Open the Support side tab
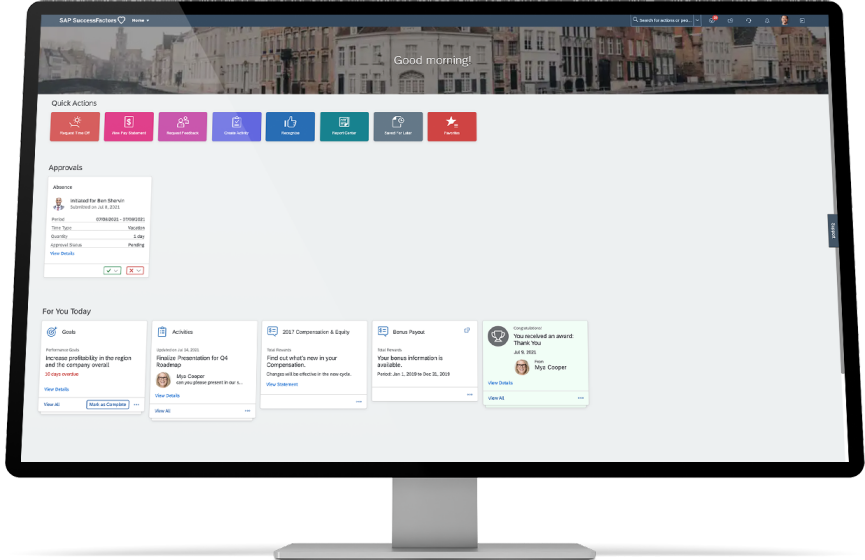Image resolution: width=865 pixels, height=560 pixels. [x=833, y=231]
